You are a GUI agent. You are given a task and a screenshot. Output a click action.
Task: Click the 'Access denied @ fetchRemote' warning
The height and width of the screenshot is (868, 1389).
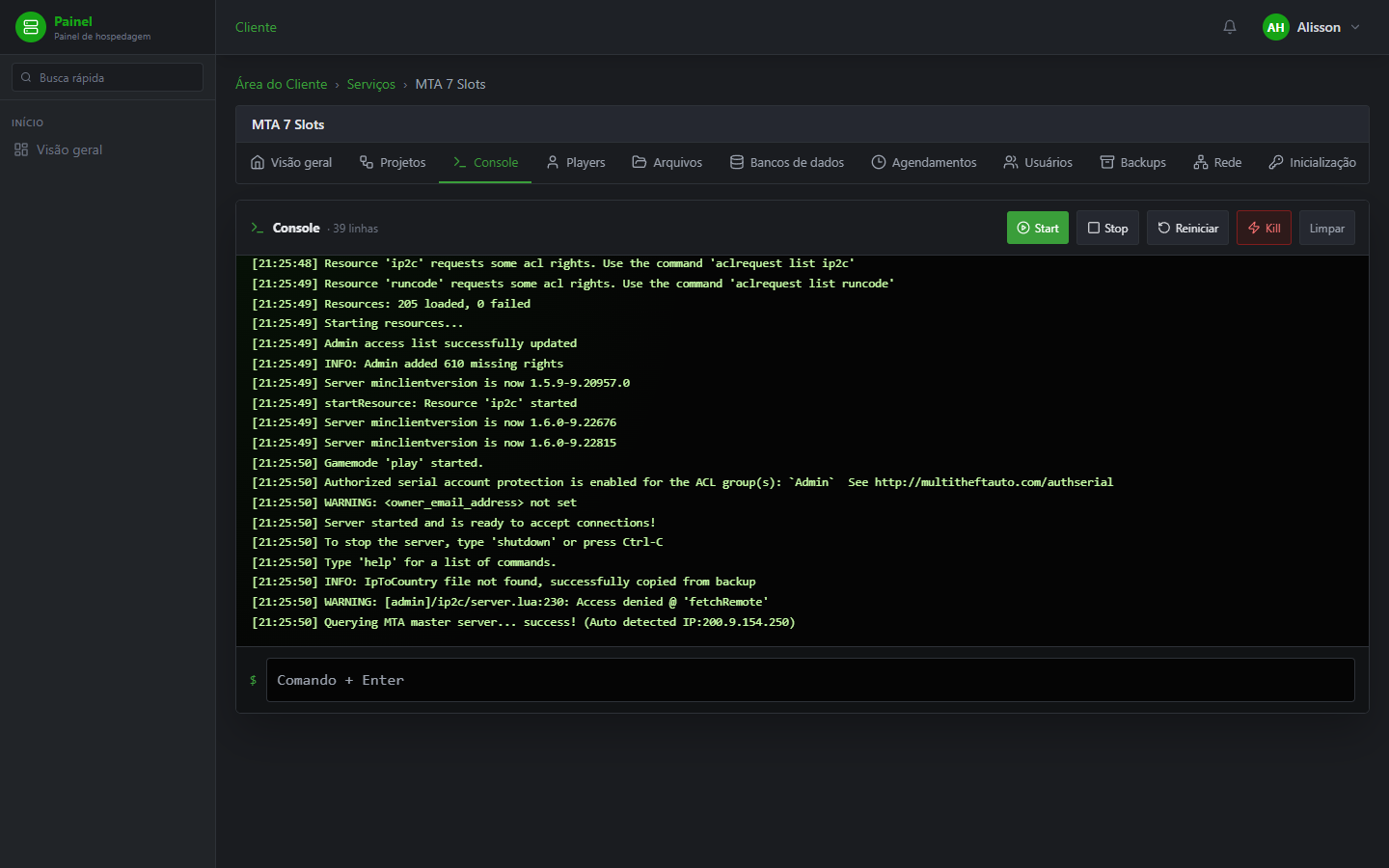pyautogui.click(x=510, y=602)
